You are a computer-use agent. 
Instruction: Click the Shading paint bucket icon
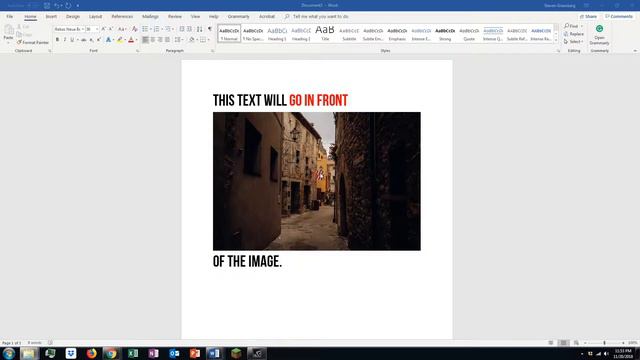[192, 40]
